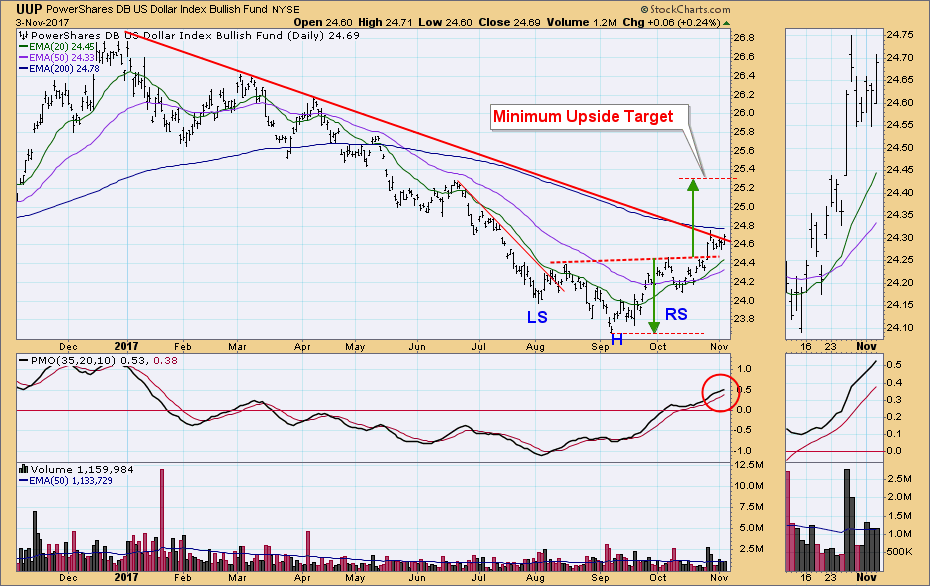Click the tallest black volume bar in zoom panel
Screen dimensions: 930x586
(846, 520)
